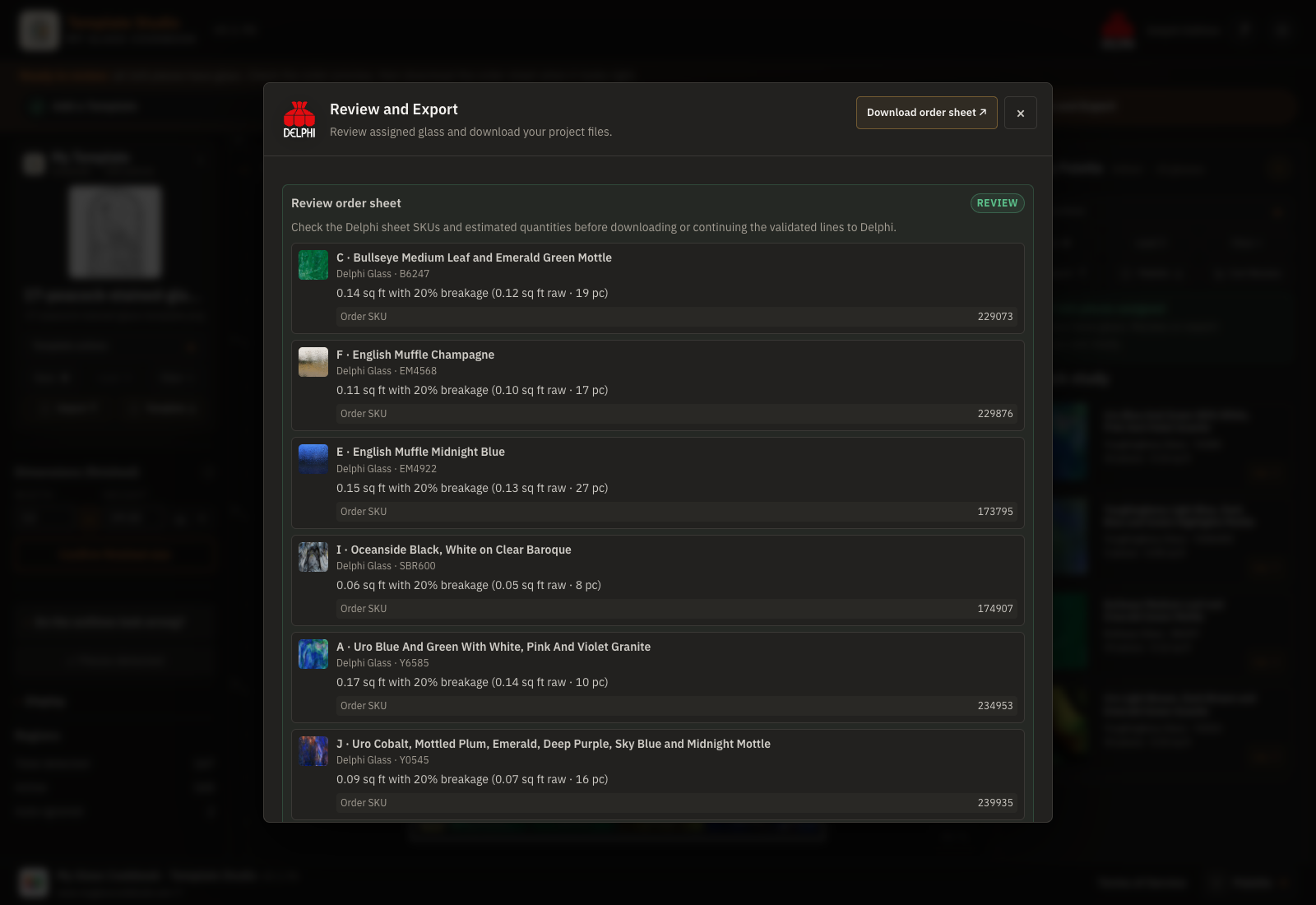
Task: Click 'Order SKU' label in Champagne row
Action: pos(364,414)
